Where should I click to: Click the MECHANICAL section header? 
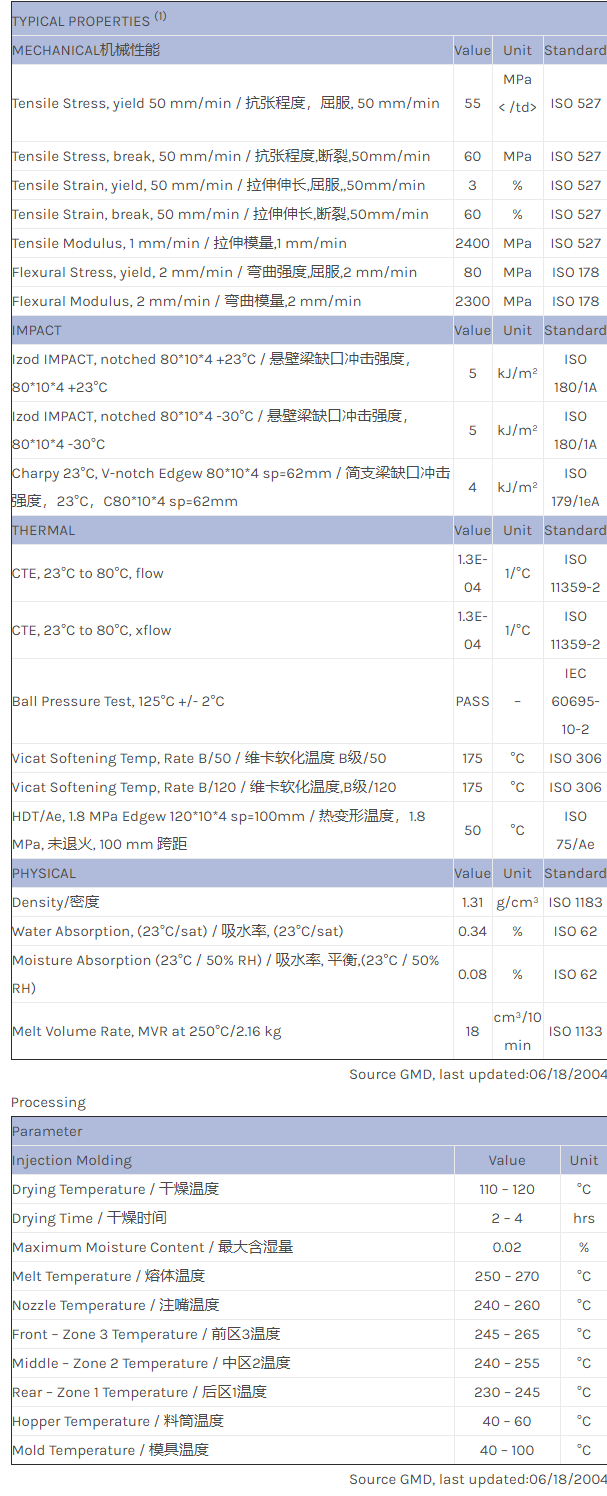[86, 50]
